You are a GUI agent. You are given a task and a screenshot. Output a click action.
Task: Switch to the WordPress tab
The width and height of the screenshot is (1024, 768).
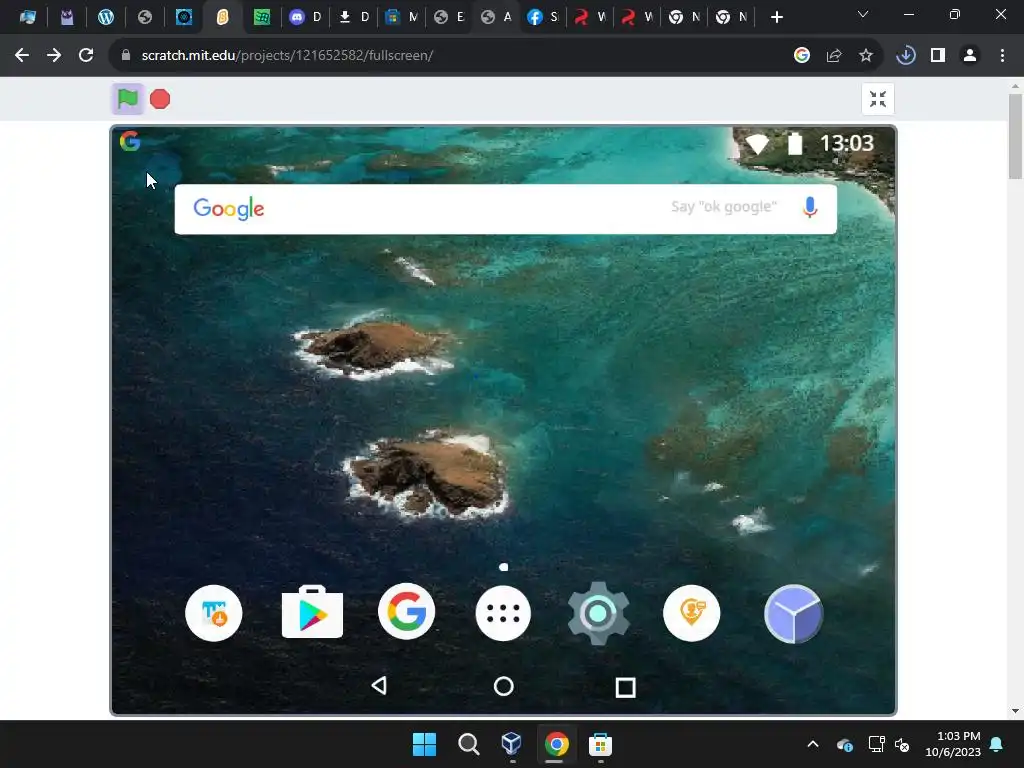point(106,17)
